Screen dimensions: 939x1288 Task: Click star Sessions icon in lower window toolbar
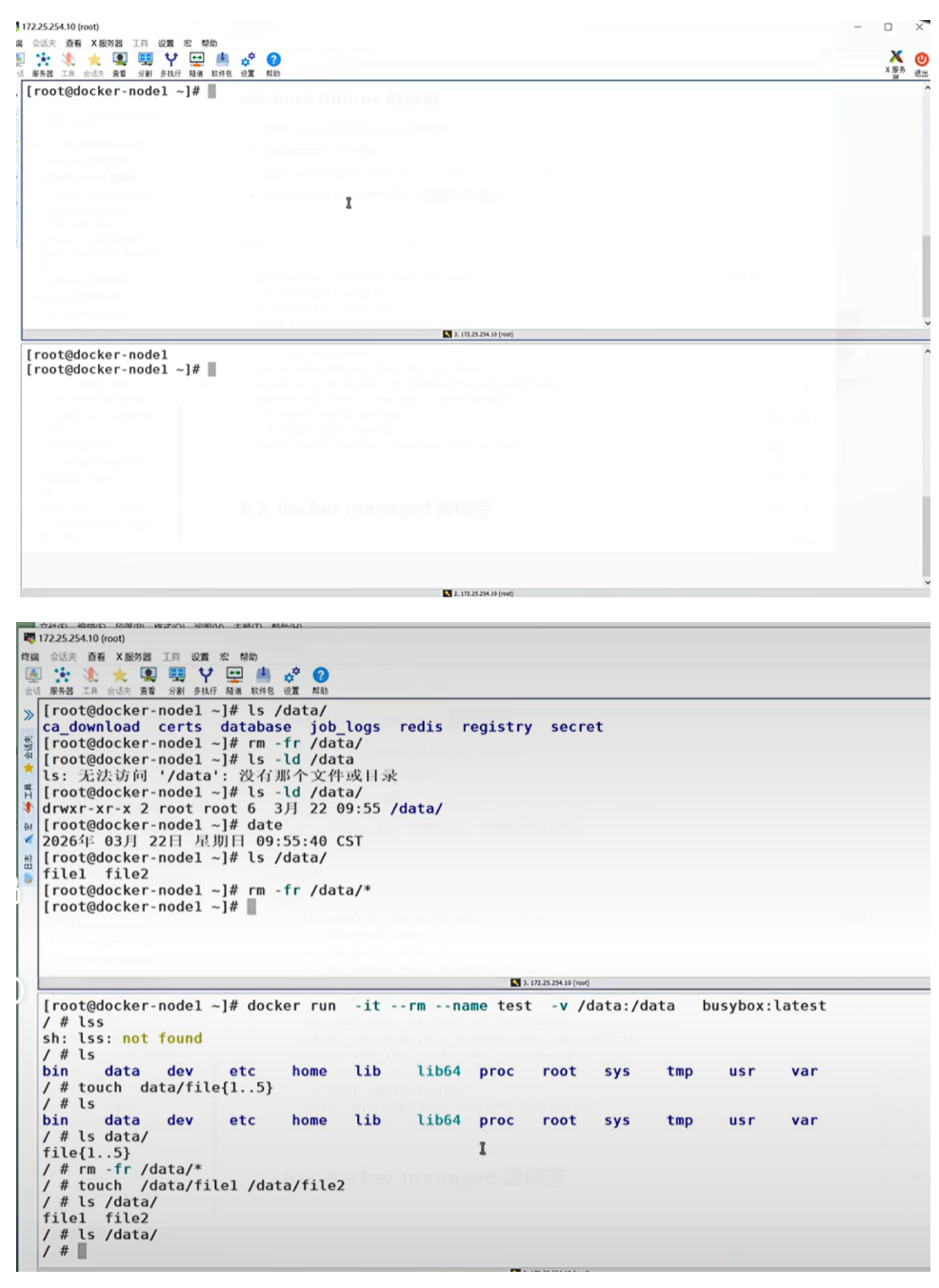click(x=119, y=680)
